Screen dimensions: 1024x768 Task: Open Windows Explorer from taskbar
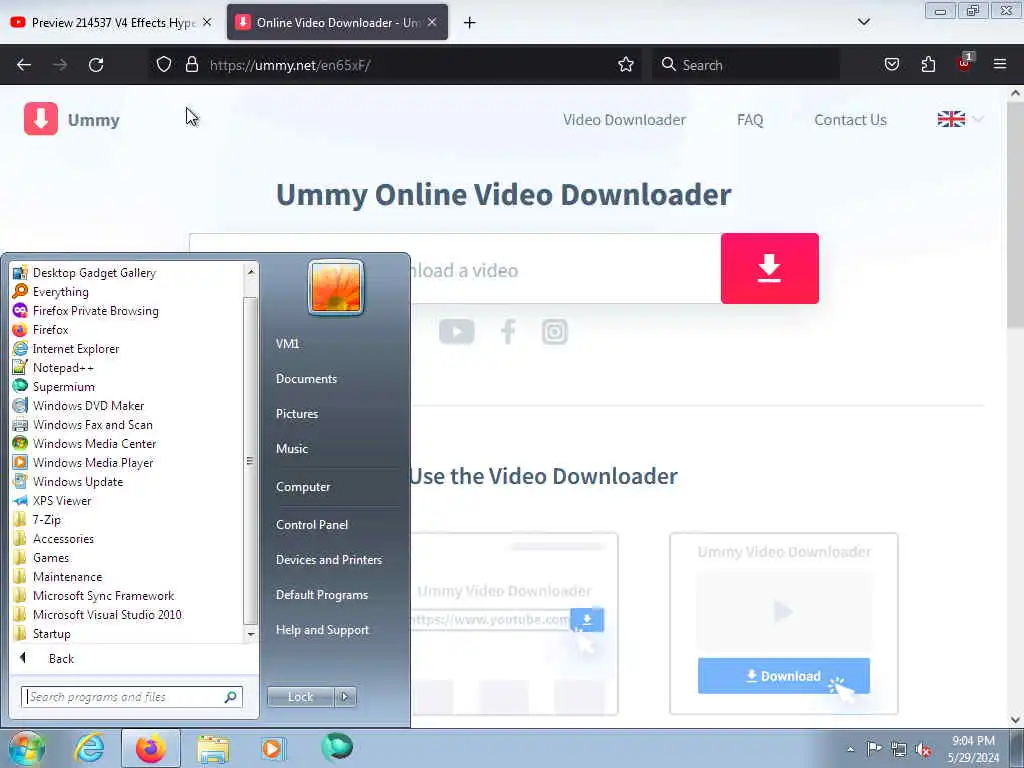213,748
